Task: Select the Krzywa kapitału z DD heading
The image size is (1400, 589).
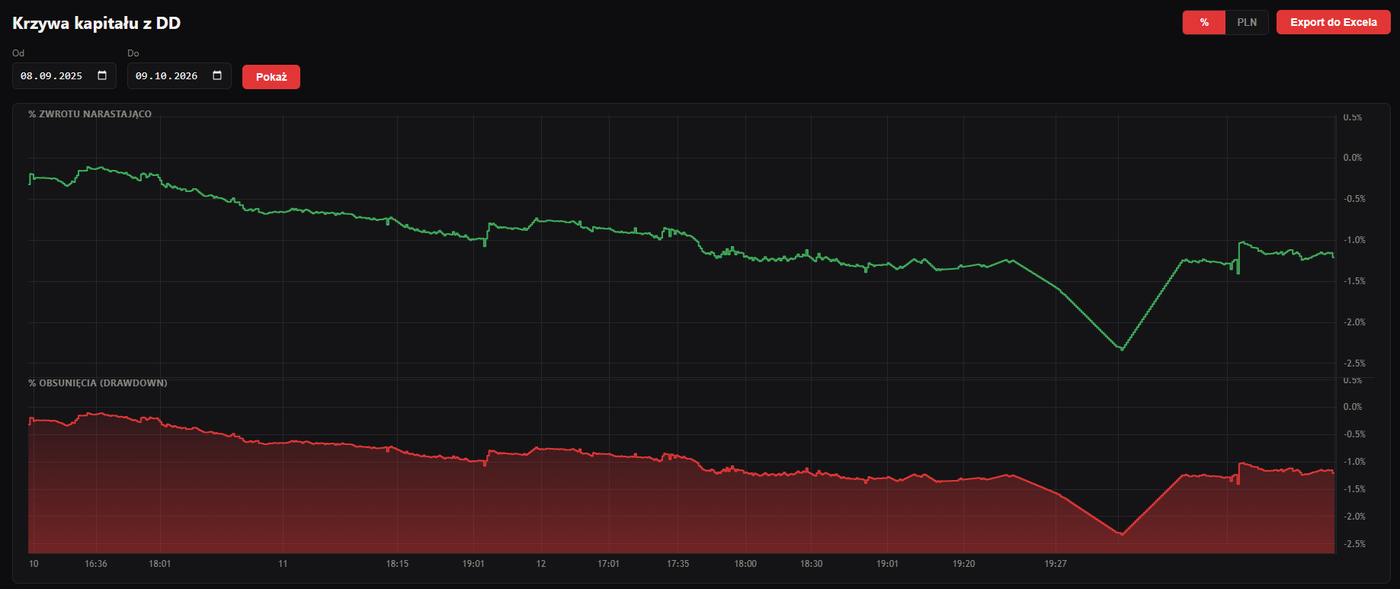Action: 96,22
